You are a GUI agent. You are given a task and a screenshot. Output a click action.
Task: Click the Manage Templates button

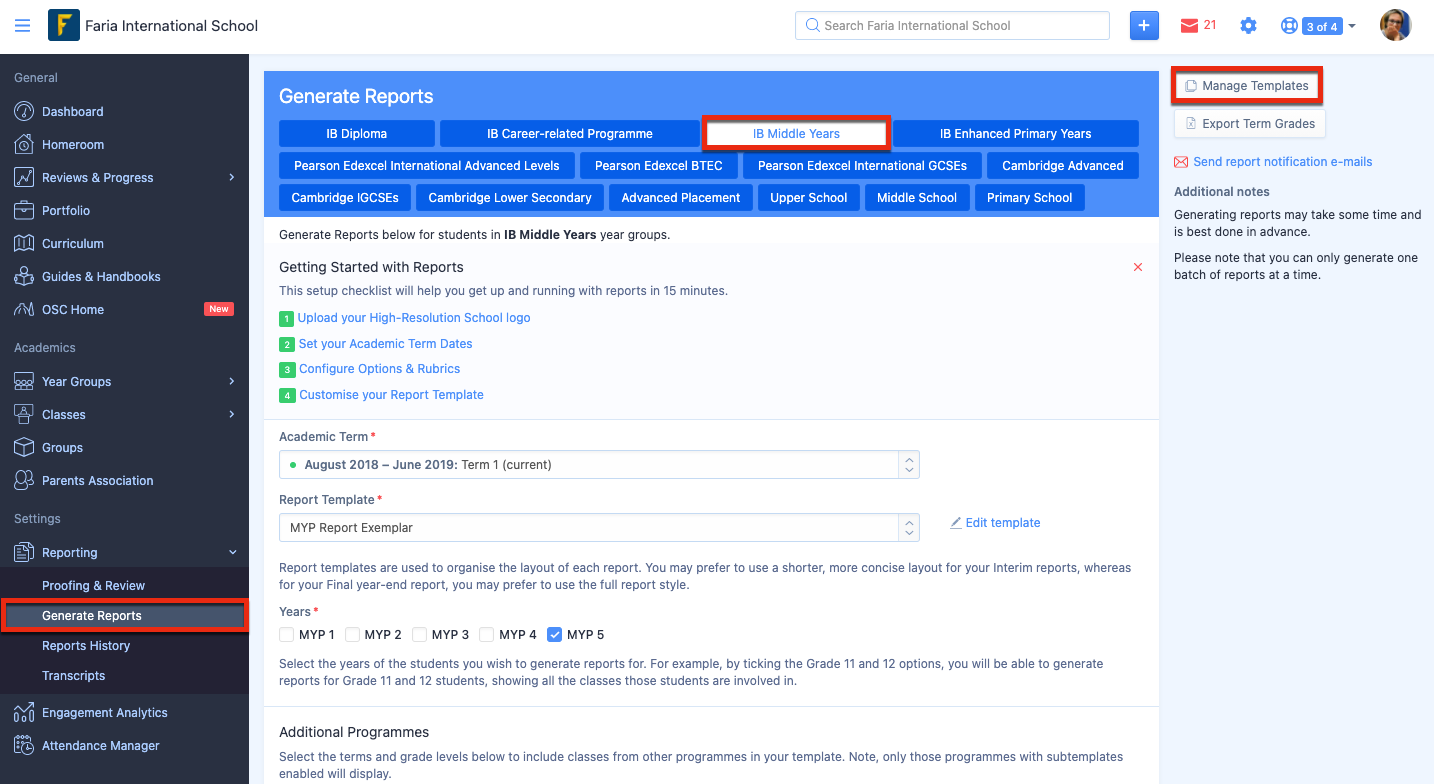coord(1247,86)
